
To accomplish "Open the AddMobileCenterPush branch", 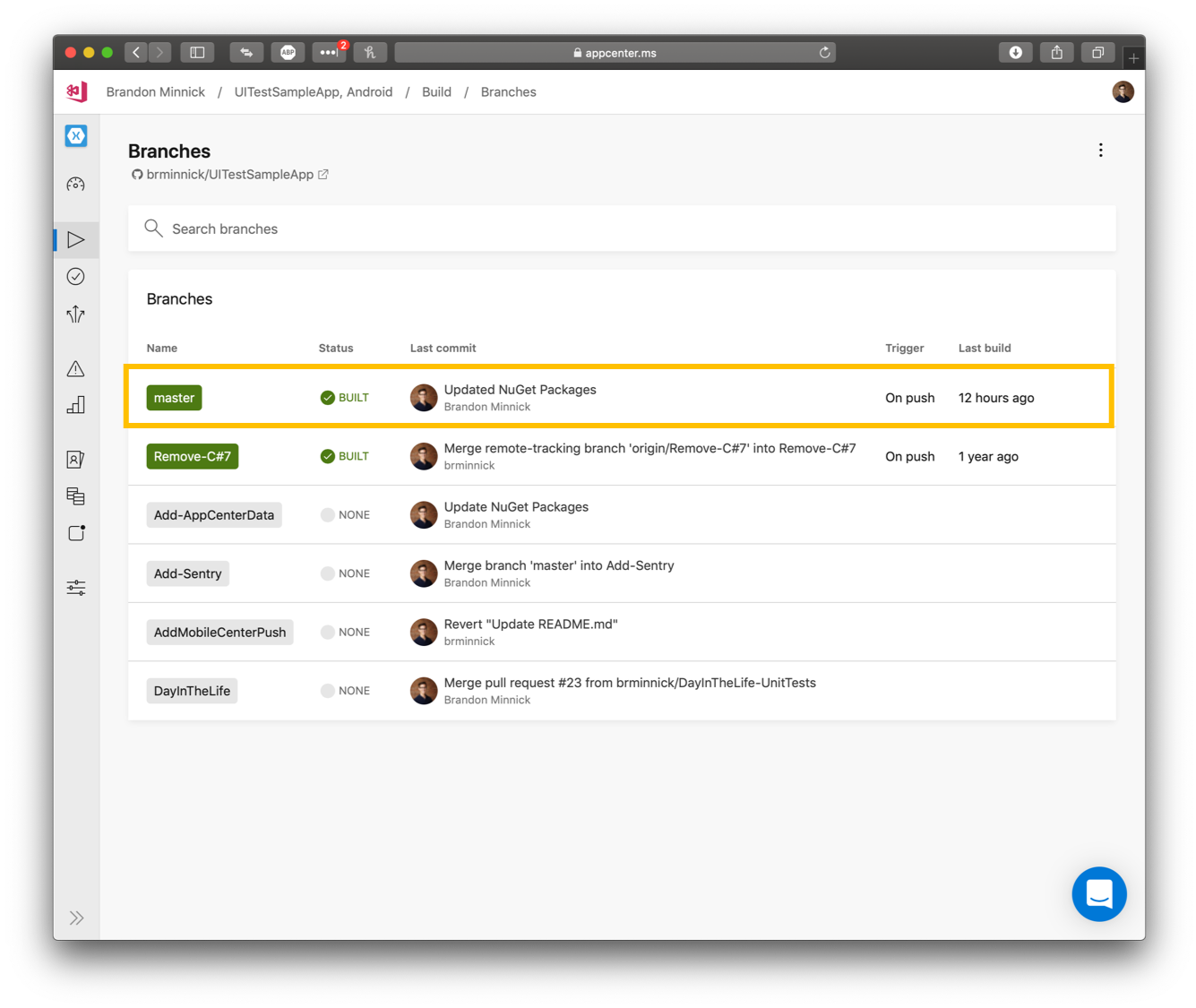I will 219,633.
